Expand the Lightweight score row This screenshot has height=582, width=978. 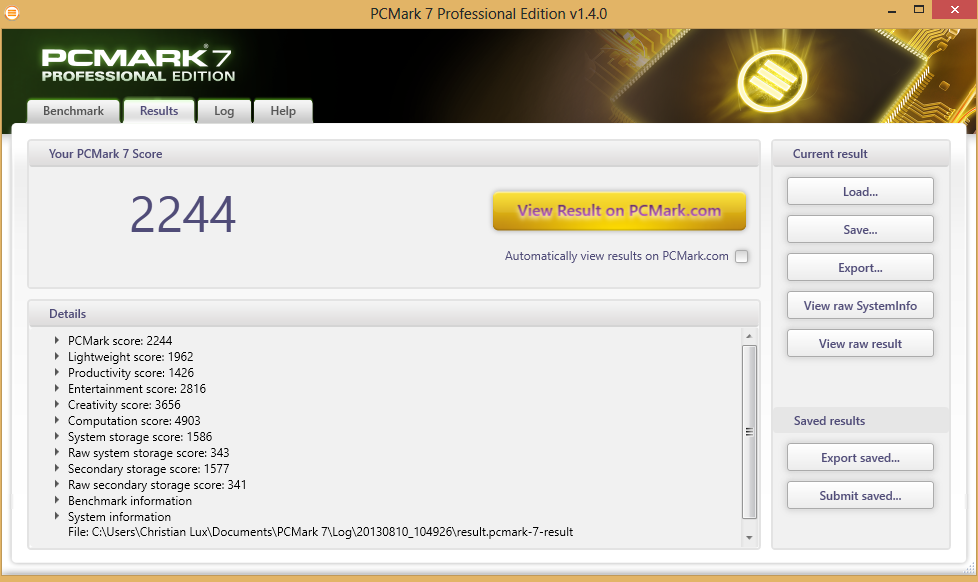click(x=57, y=356)
